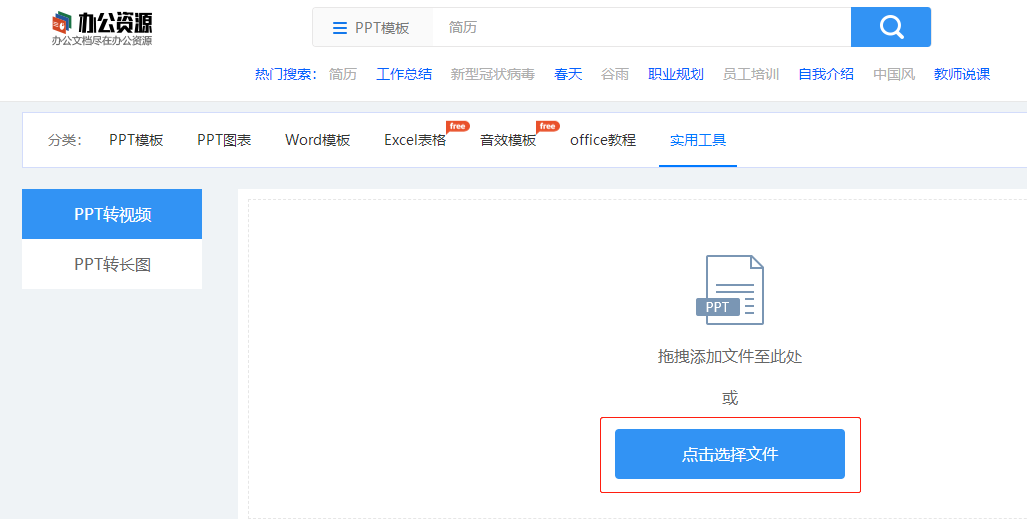Click the 拖拽添加文件至此处 text
The height and width of the screenshot is (519, 1027).
[x=730, y=356]
